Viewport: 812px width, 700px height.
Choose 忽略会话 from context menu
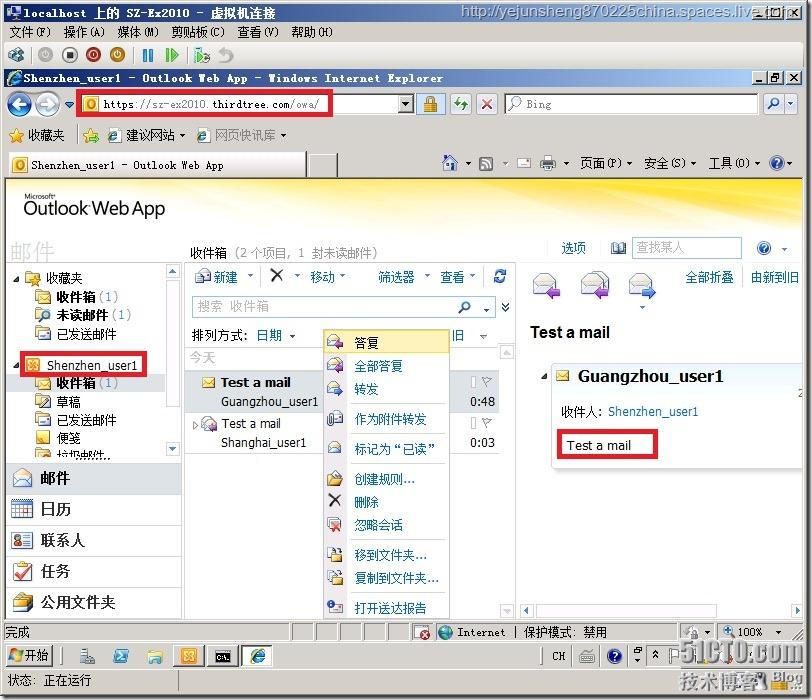pyautogui.click(x=386, y=525)
